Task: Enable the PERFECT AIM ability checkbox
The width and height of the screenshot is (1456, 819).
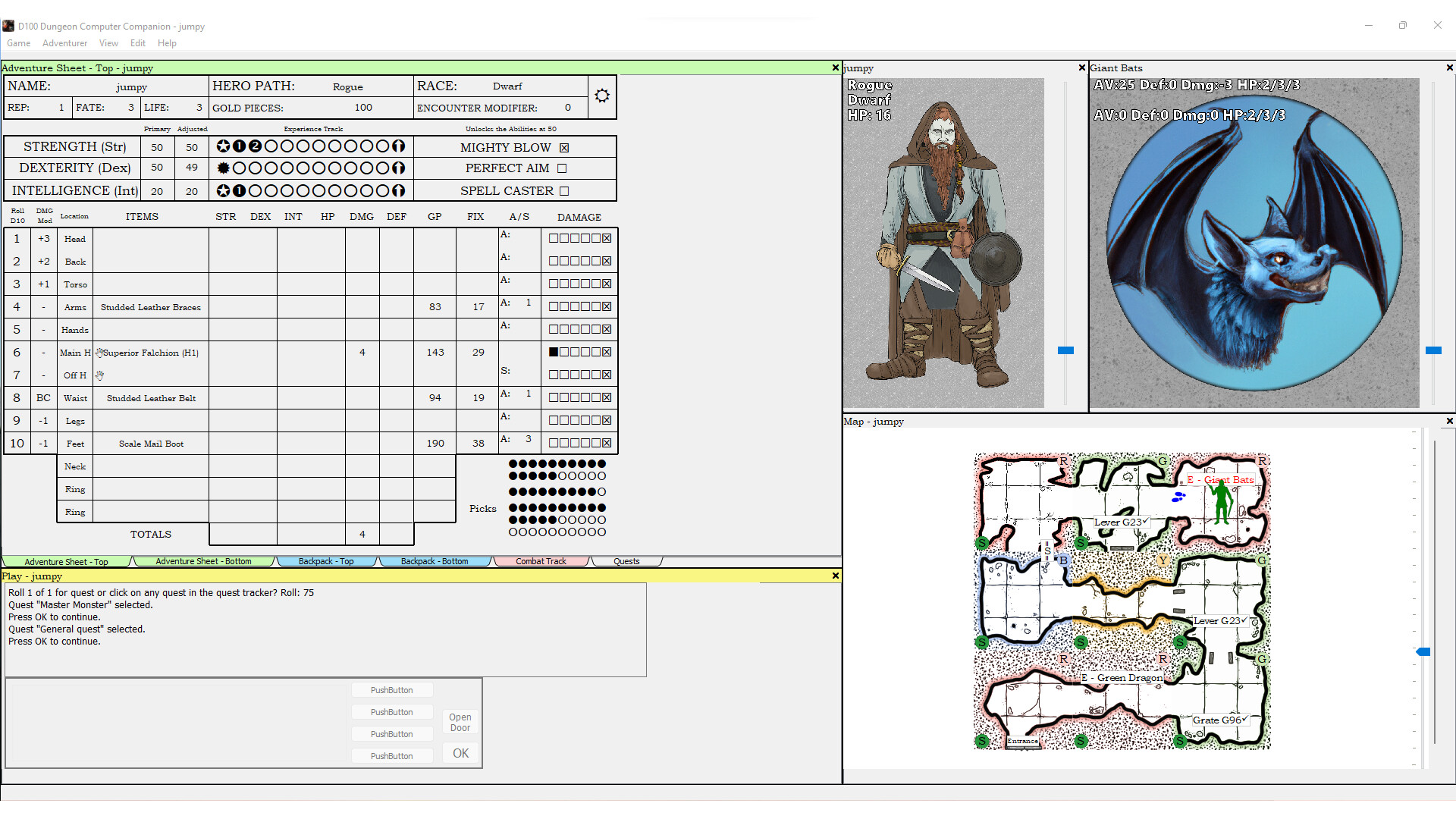Action: [561, 168]
